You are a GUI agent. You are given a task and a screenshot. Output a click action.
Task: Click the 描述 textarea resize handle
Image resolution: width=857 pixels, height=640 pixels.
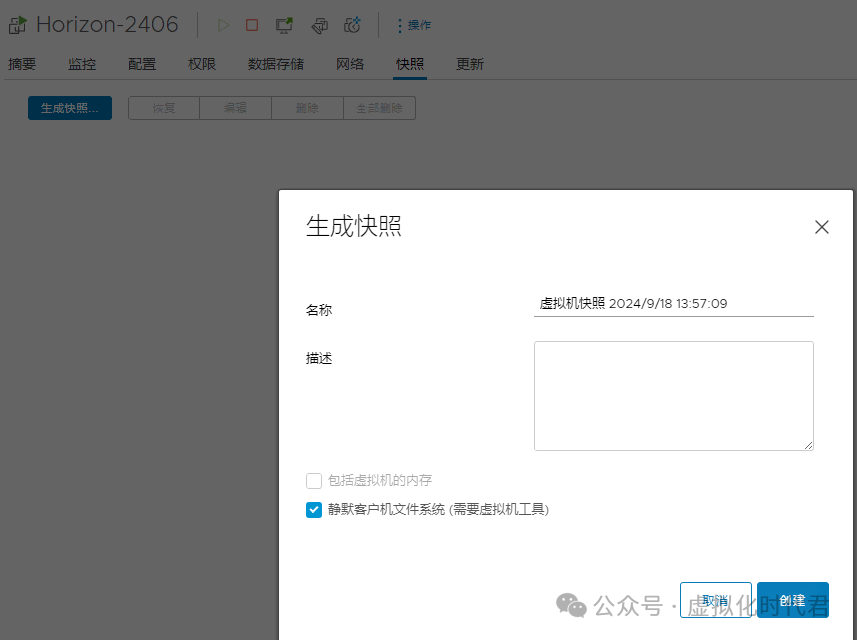coord(808,445)
